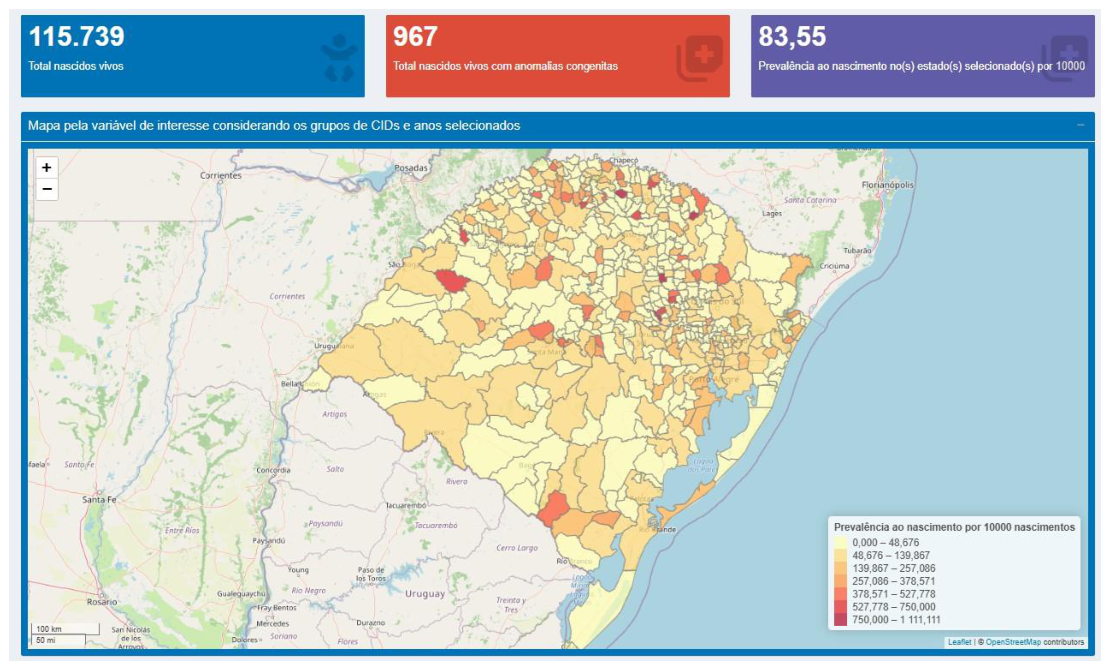This screenshot has height=669, width=1109.
Task: Click the Gualeguaychú label on the map
Action: 241,594
